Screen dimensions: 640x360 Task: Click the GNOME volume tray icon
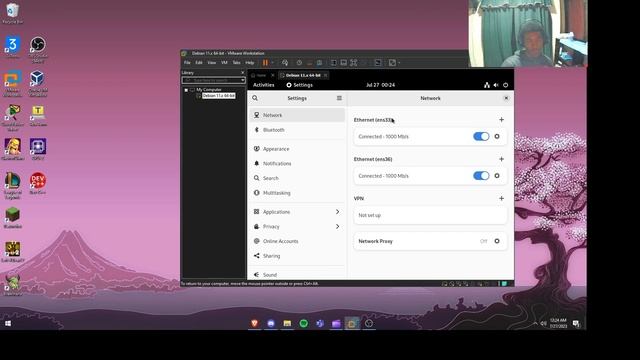point(496,85)
